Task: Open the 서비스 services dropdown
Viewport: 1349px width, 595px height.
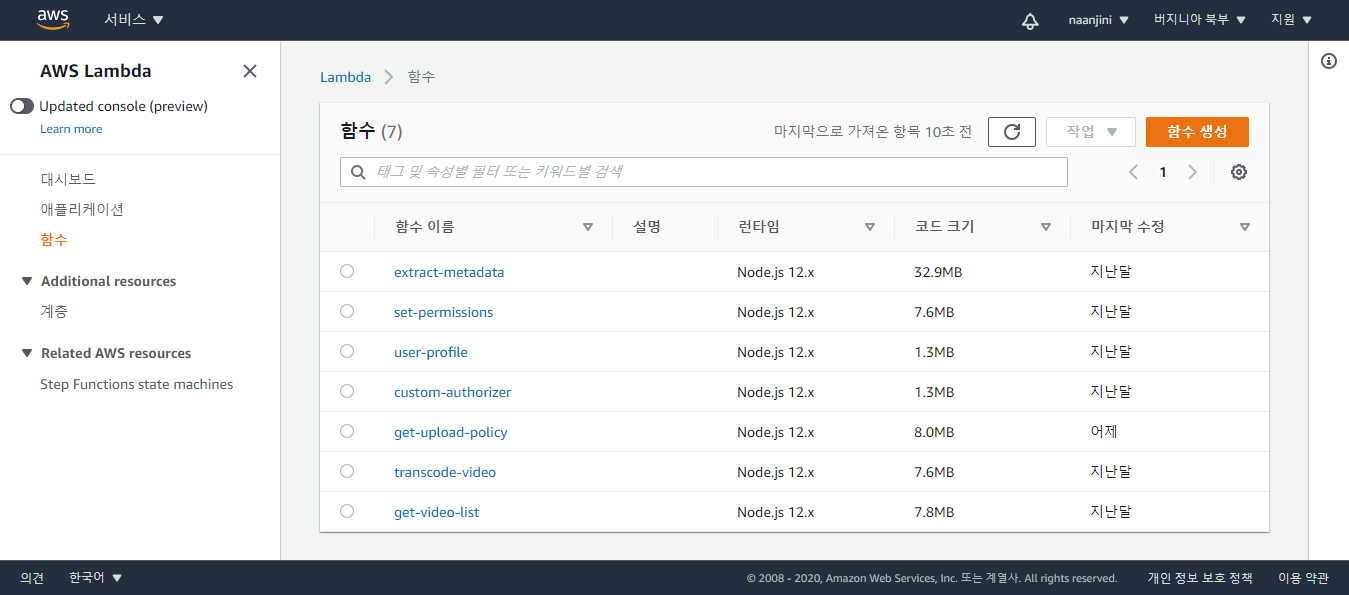Action: tap(134, 20)
